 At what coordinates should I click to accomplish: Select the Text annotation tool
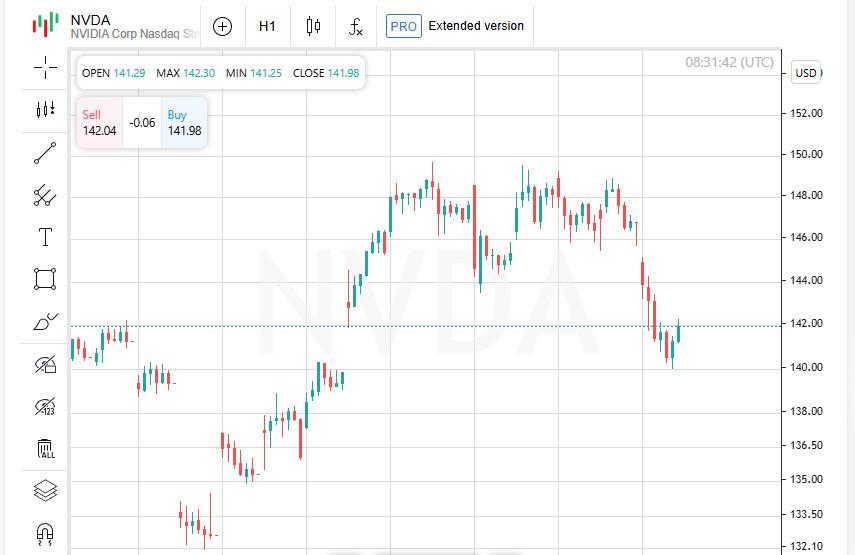pos(45,237)
